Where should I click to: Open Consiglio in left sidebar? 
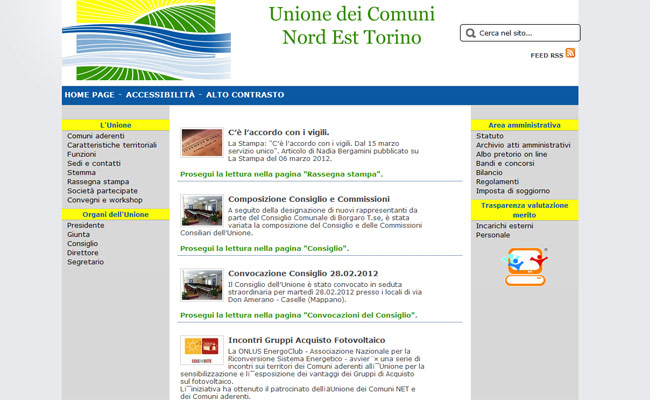[82, 244]
